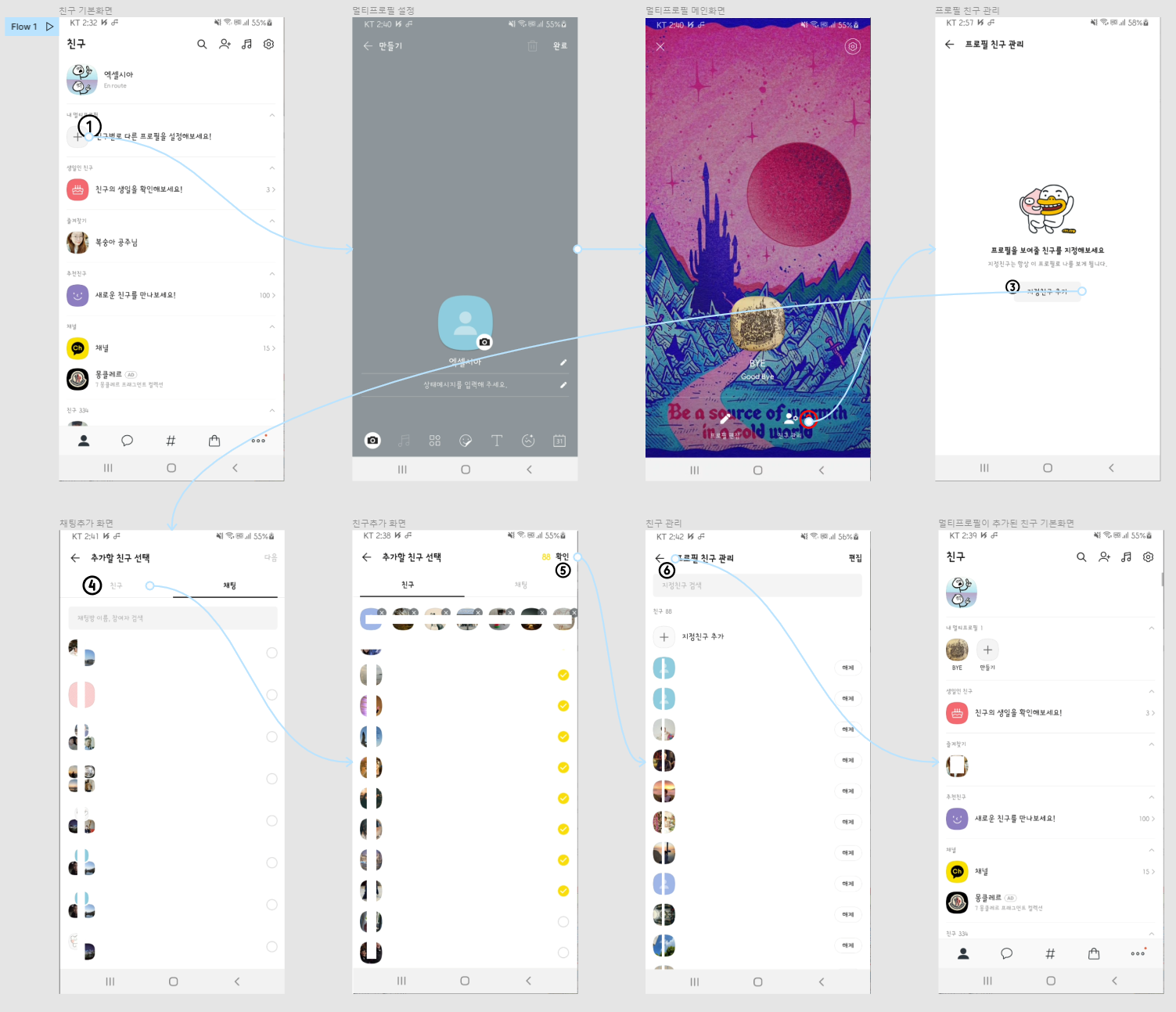1176x1012 pixels.
Task: Select first chat room radio in 채팅추가 화면
Action: coord(272,653)
